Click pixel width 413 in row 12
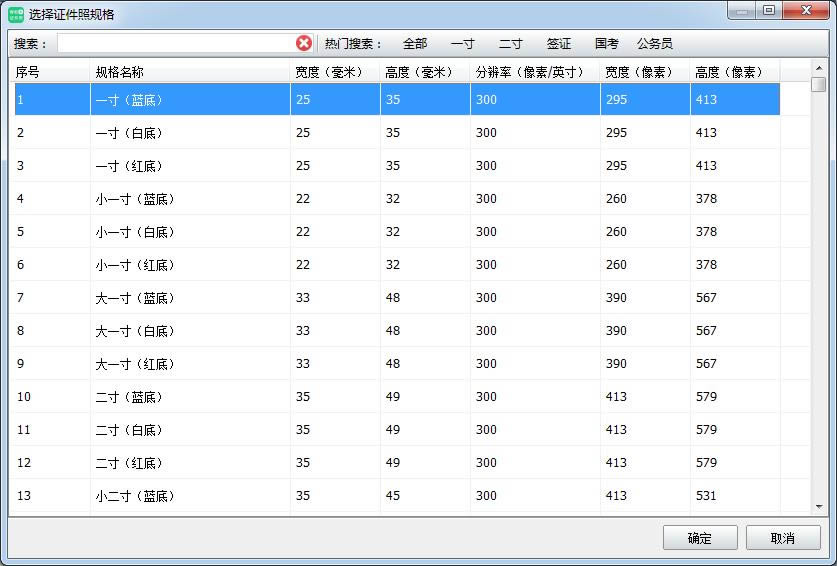Screen dimensions: 837x566 point(645,463)
